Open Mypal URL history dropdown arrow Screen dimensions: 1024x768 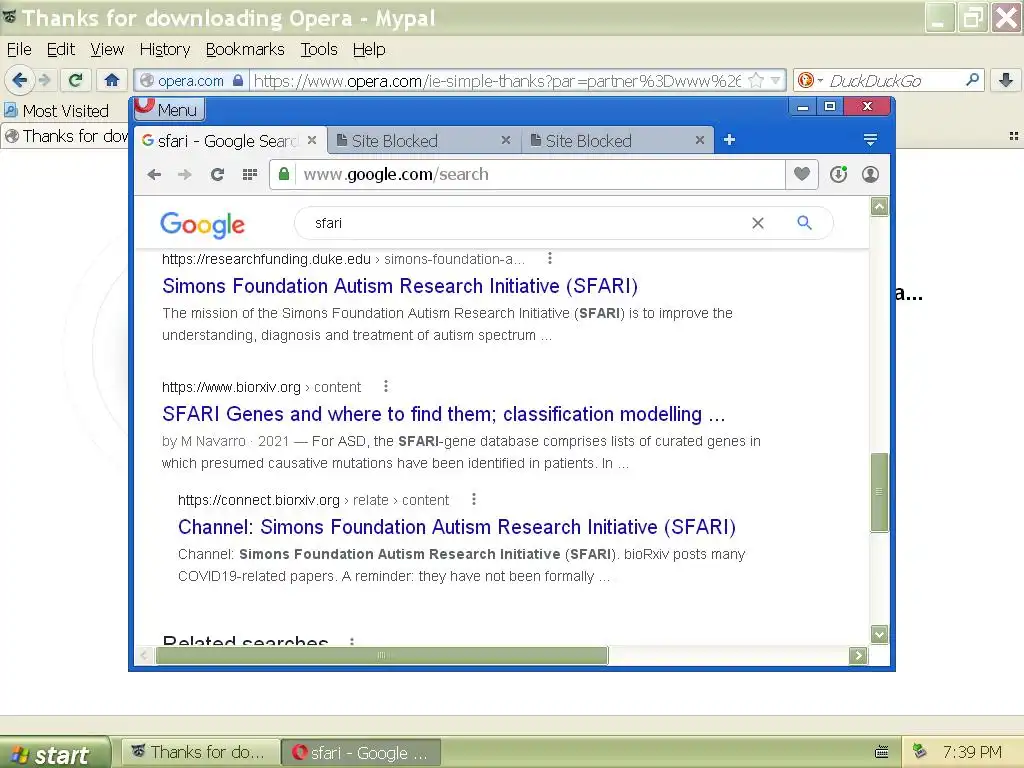[776, 80]
